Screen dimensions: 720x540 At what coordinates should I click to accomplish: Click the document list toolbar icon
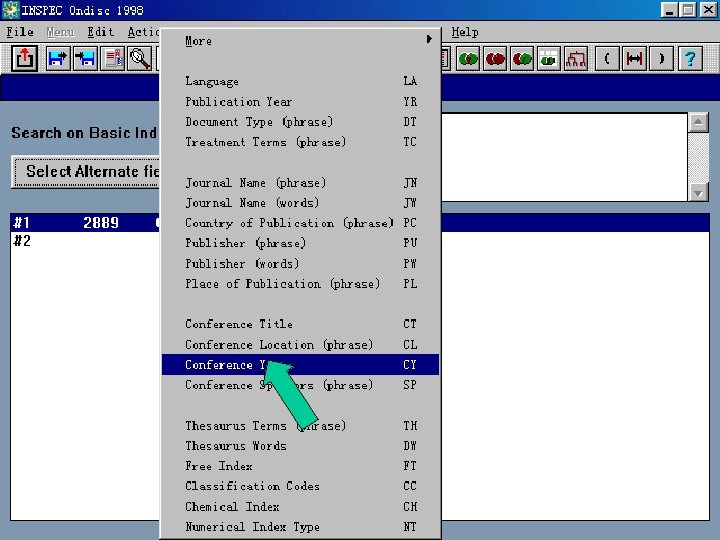(x=112, y=58)
